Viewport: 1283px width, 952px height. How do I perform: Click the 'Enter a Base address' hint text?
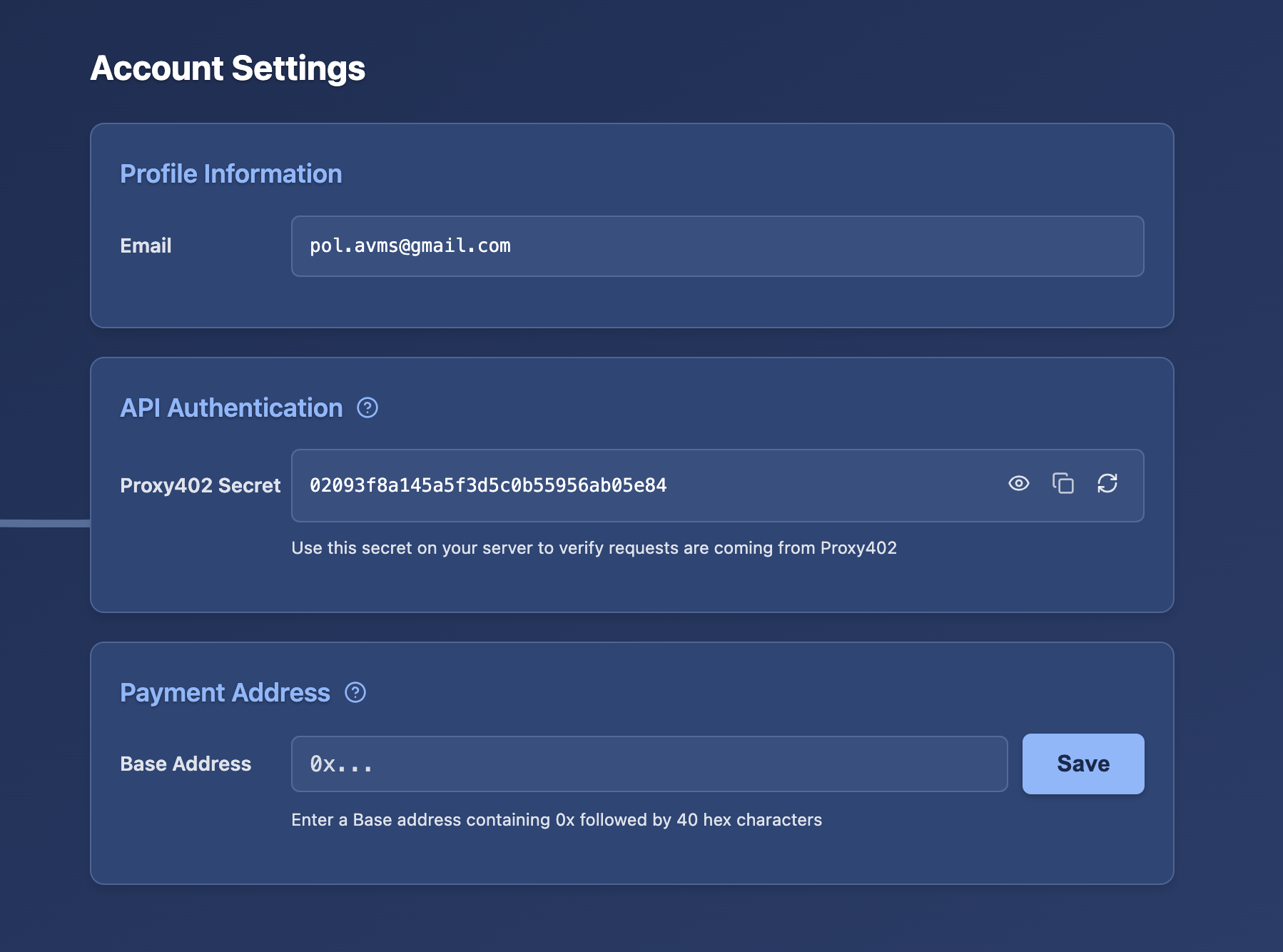pyautogui.click(x=557, y=819)
